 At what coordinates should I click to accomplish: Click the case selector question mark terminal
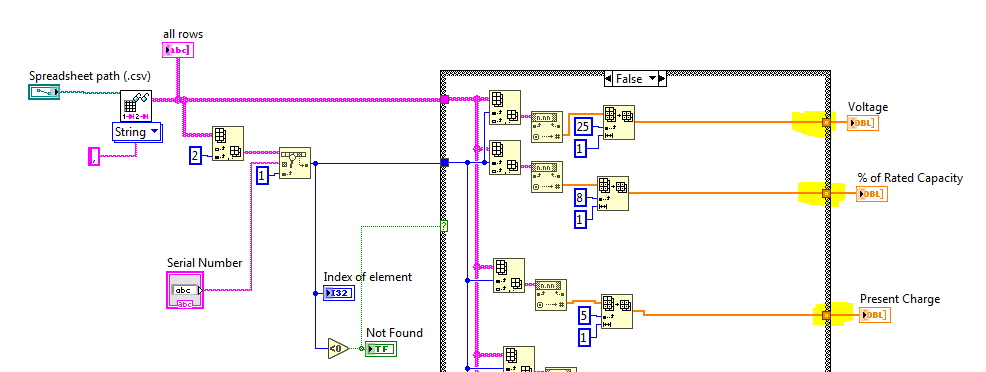click(444, 226)
